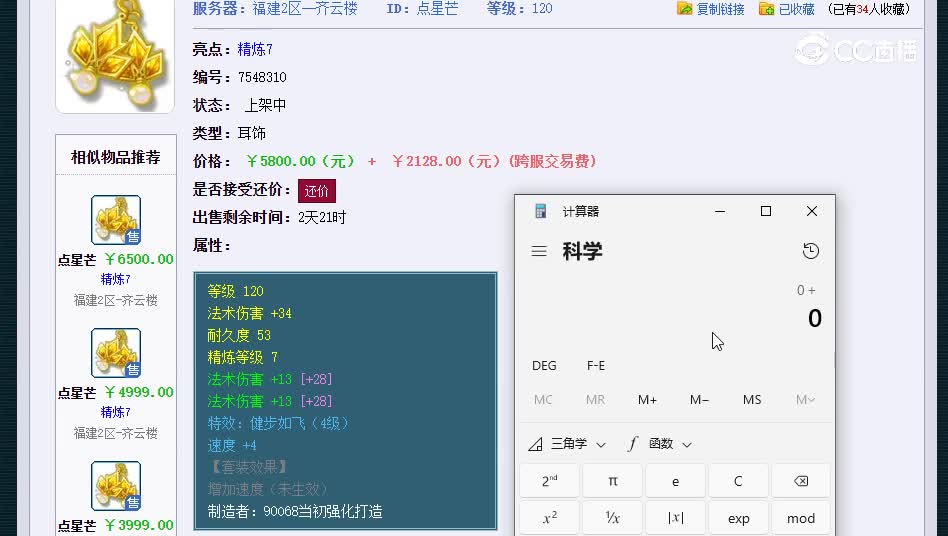Click the MR memory recall button

coord(595,399)
